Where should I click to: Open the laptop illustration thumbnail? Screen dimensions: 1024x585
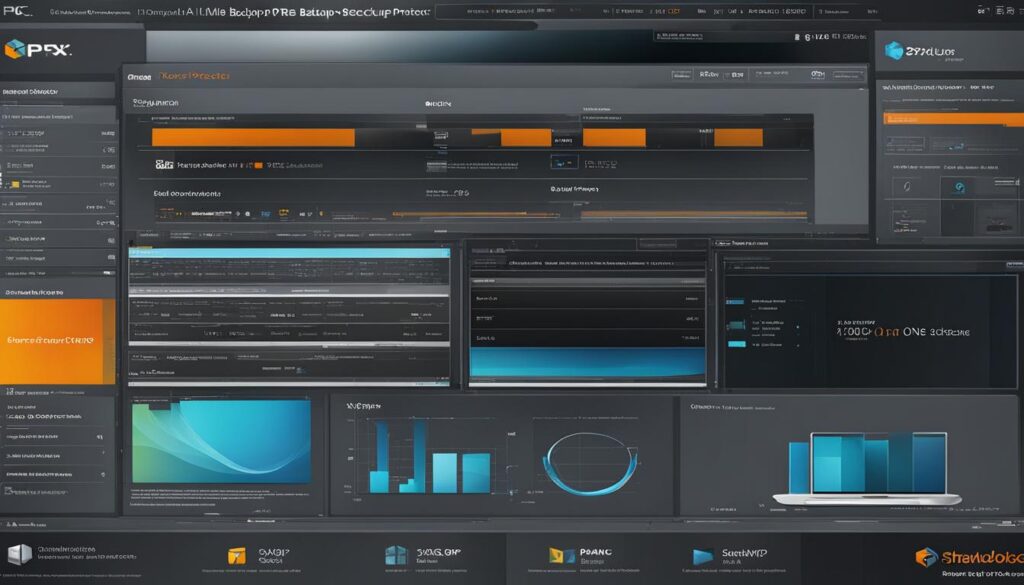pos(869,470)
